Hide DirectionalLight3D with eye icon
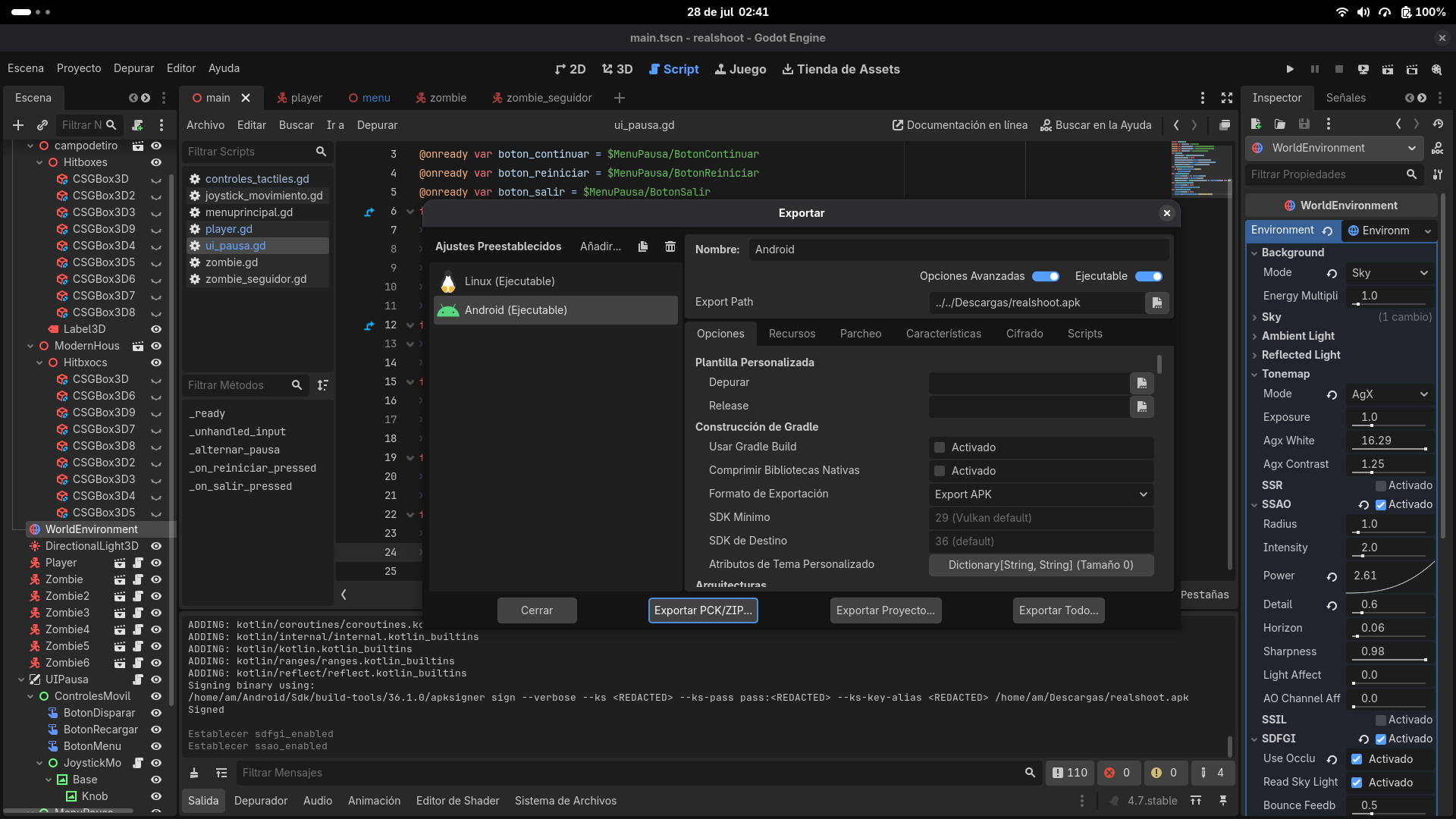 (x=156, y=546)
